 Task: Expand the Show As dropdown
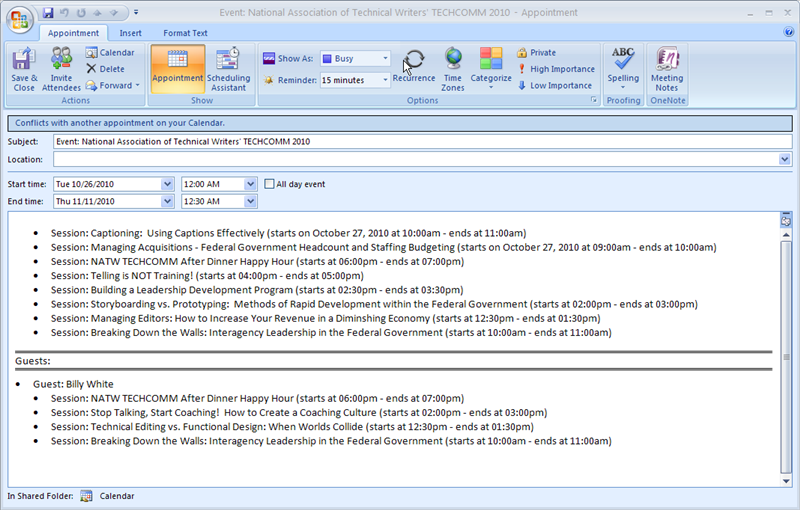[385, 59]
